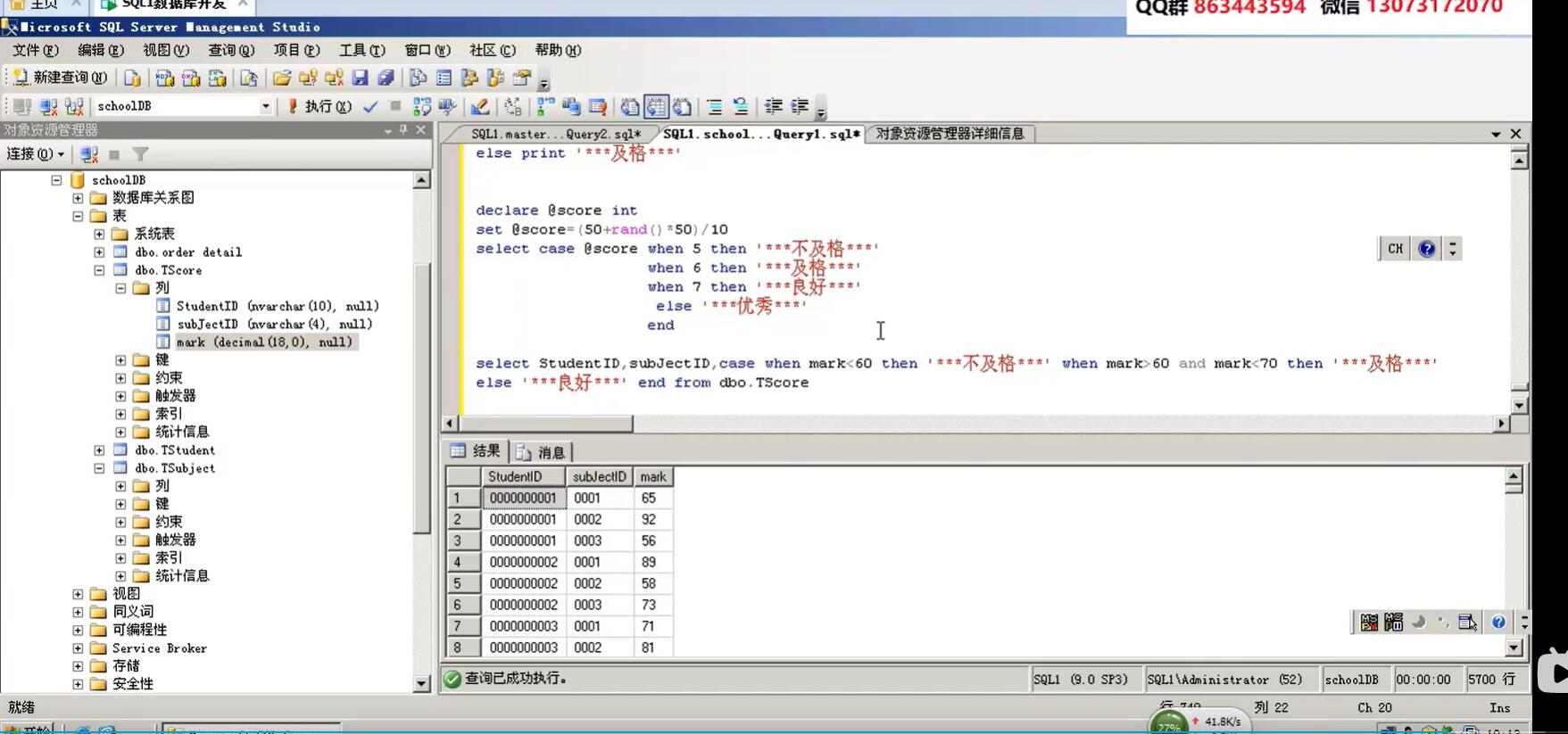The image size is (1568, 734).
Task: Click the CH language bar button
Action: click(x=1395, y=249)
